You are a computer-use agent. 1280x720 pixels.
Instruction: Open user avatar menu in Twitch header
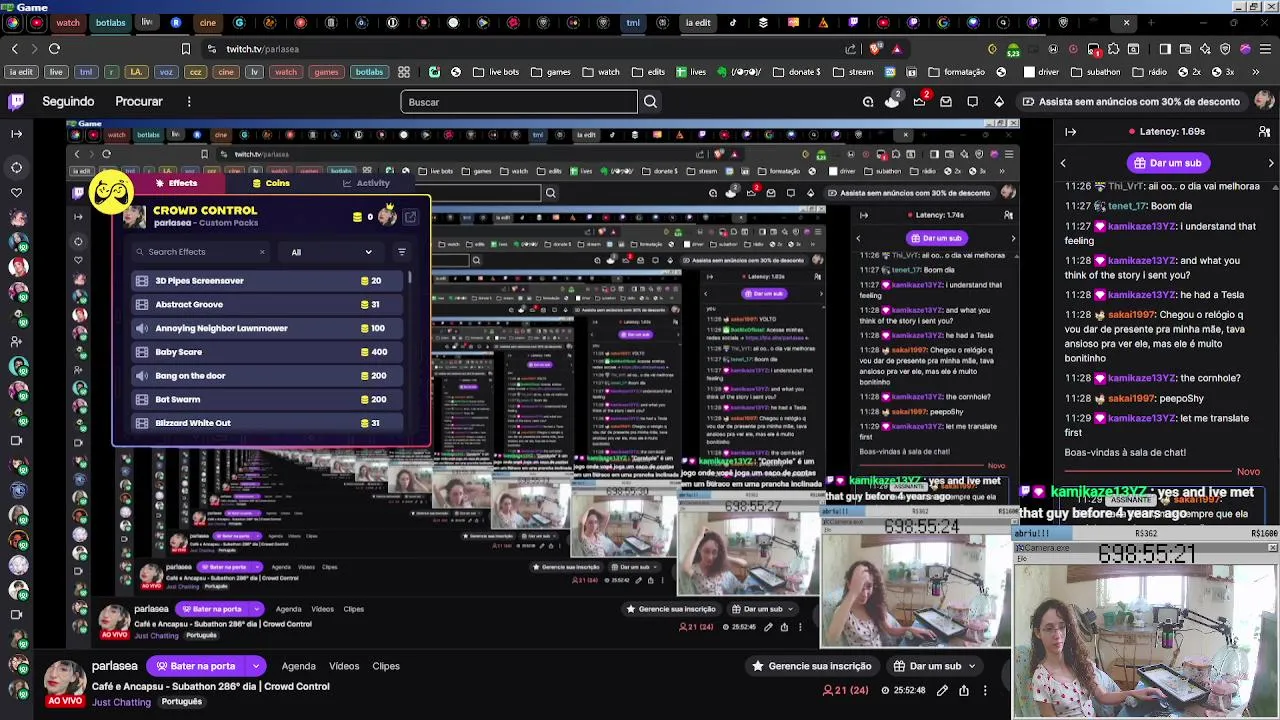coord(1264,101)
